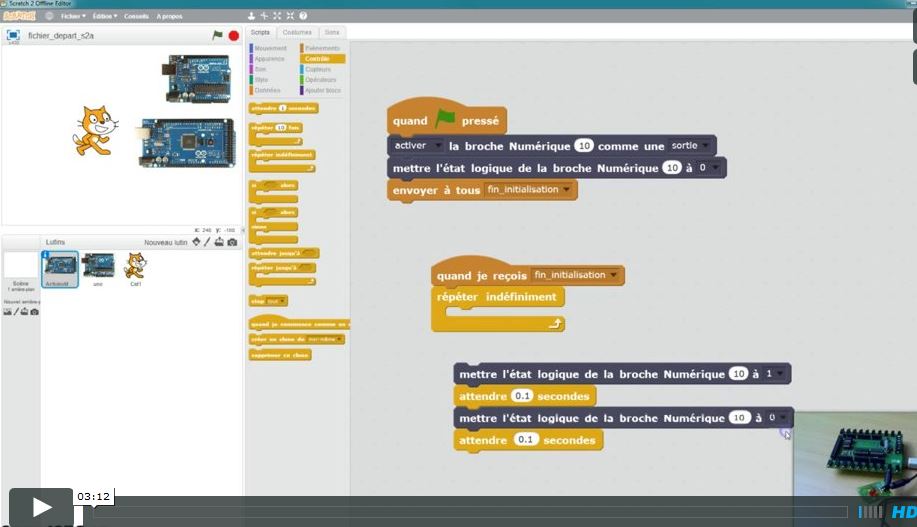Screen dimensions: 917x527
Task: Select the Opérateurs block category
Action: point(320,79)
